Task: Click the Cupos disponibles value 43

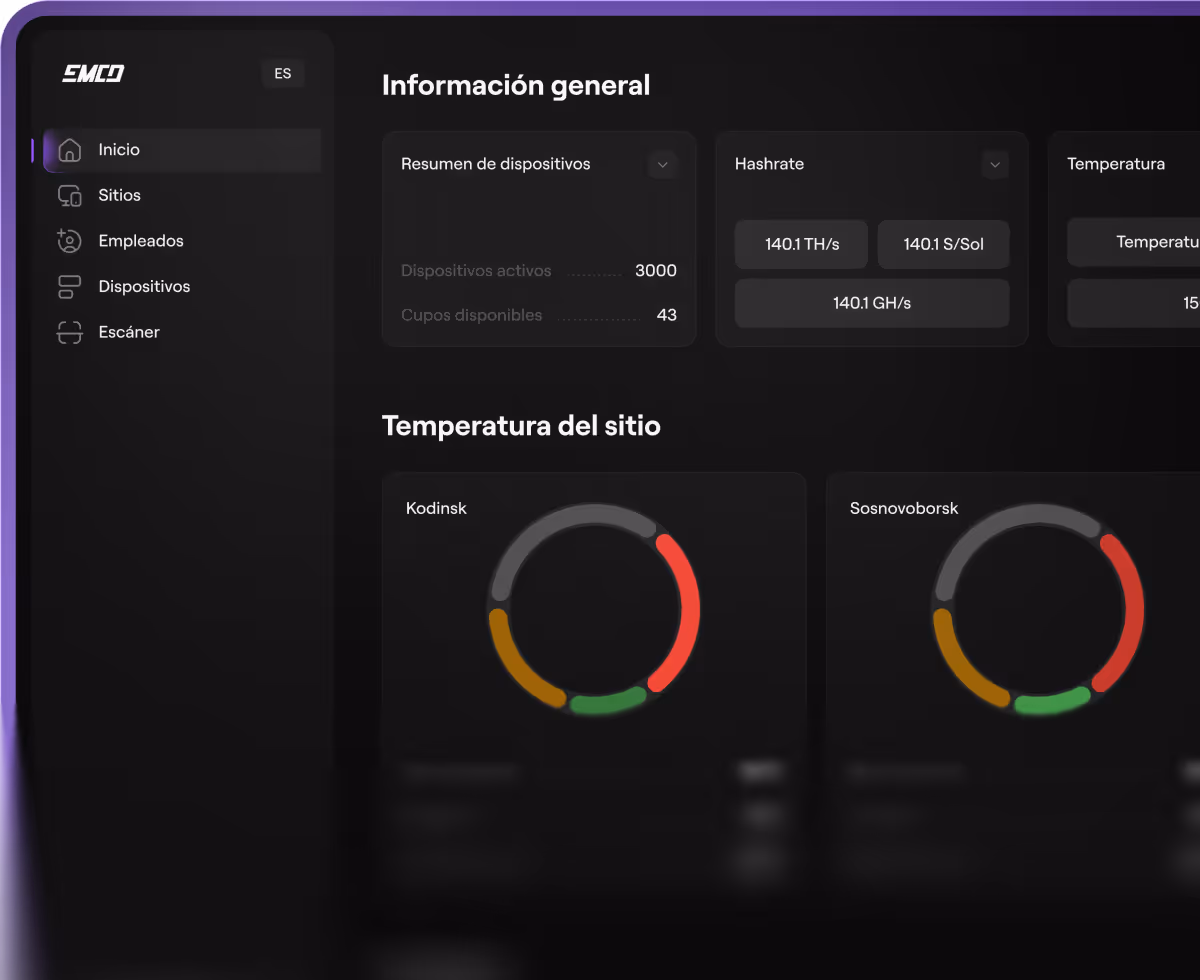Action: [666, 315]
